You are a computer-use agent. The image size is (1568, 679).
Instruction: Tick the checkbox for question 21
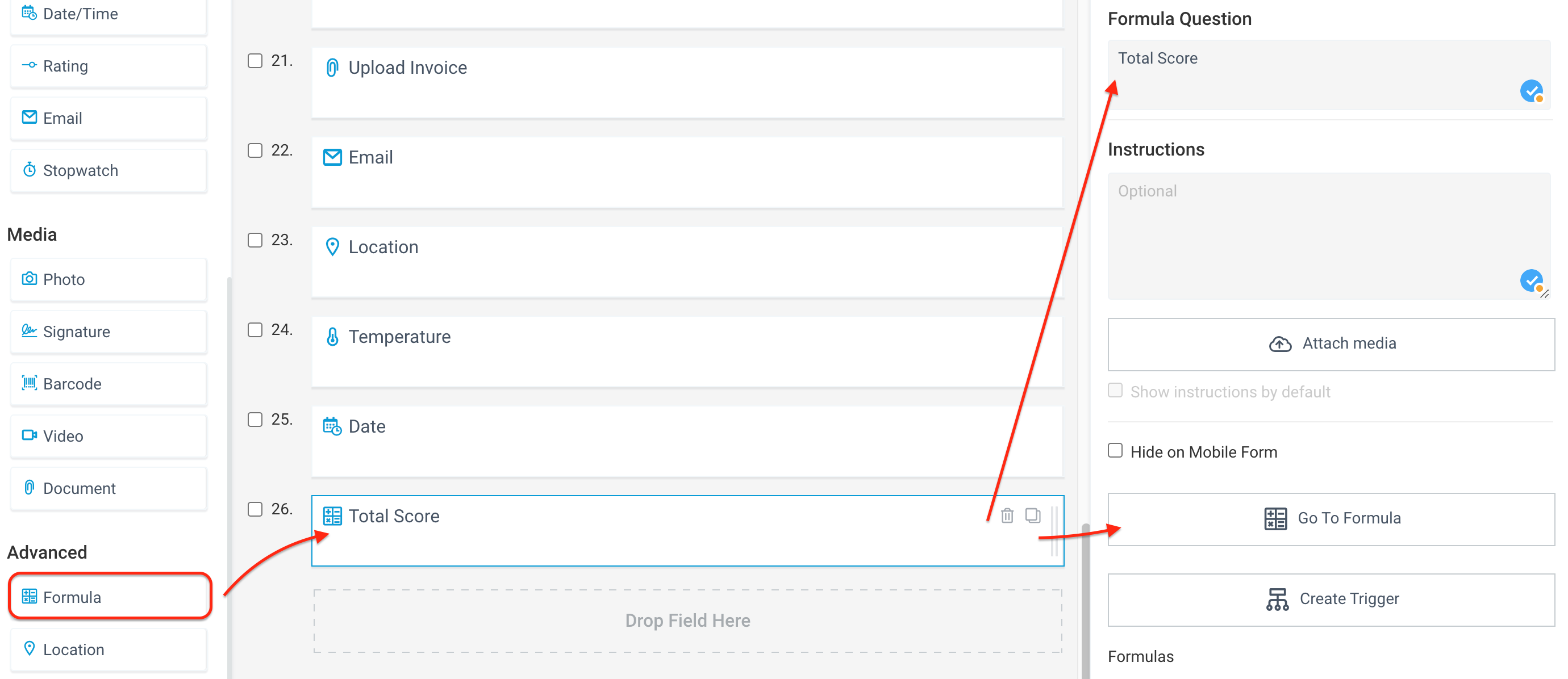click(x=255, y=61)
